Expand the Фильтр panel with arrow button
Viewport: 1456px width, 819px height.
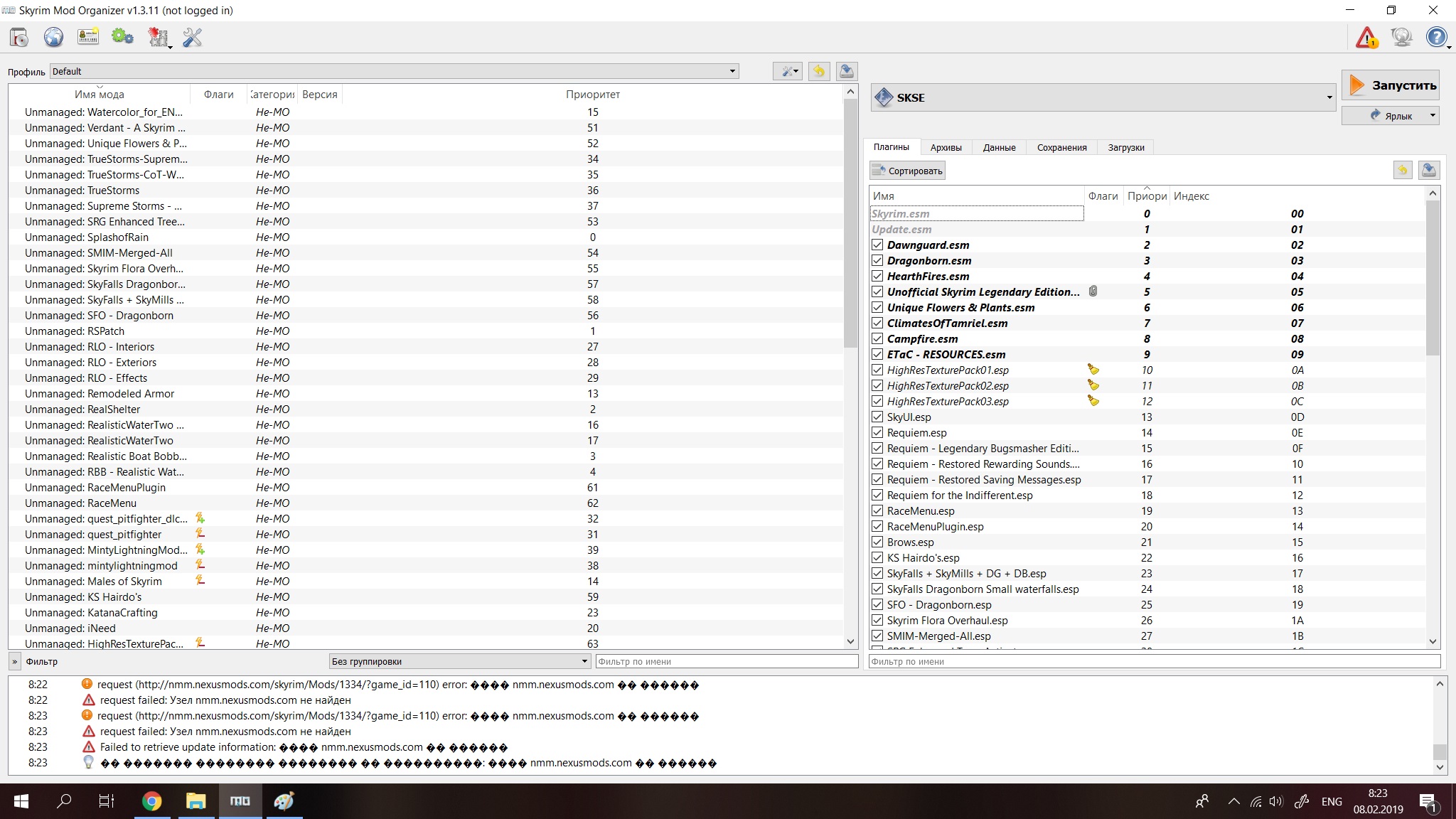pyautogui.click(x=14, y=661)
